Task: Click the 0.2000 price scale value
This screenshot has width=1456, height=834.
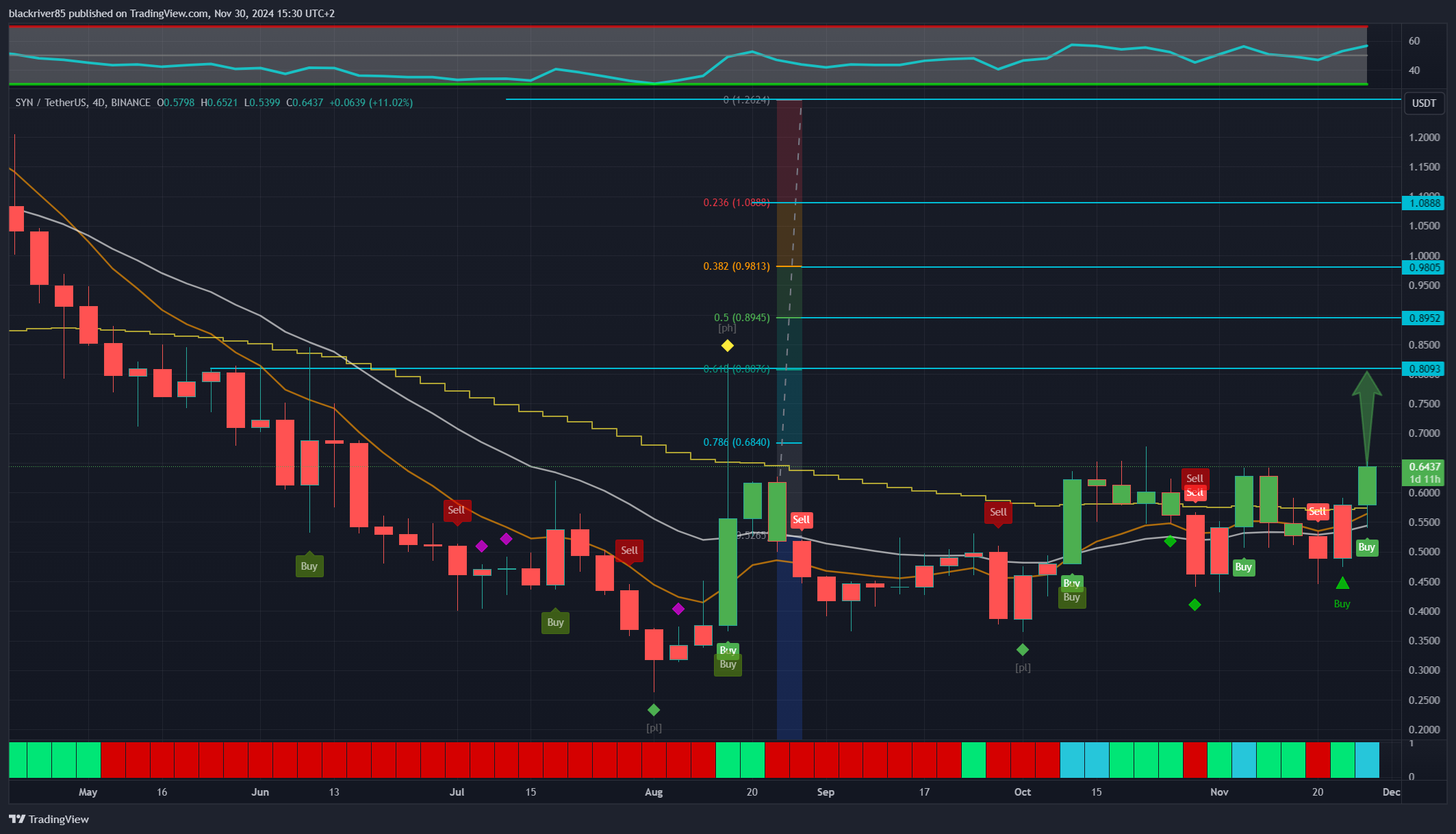Action: (1424, 730)
